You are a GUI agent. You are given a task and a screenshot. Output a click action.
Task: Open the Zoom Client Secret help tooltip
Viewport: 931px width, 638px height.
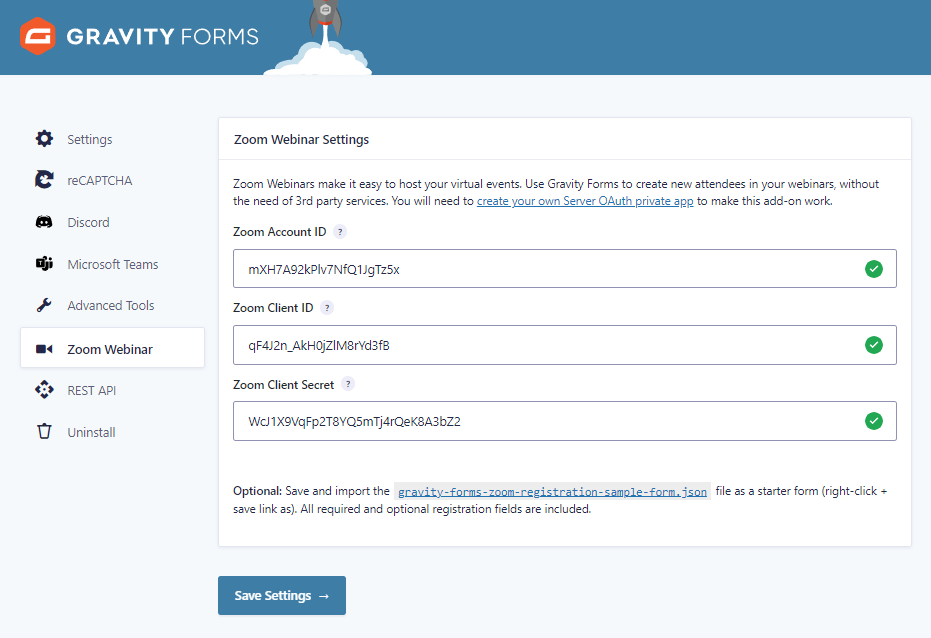pyautogui.click(x=347, y=384)
